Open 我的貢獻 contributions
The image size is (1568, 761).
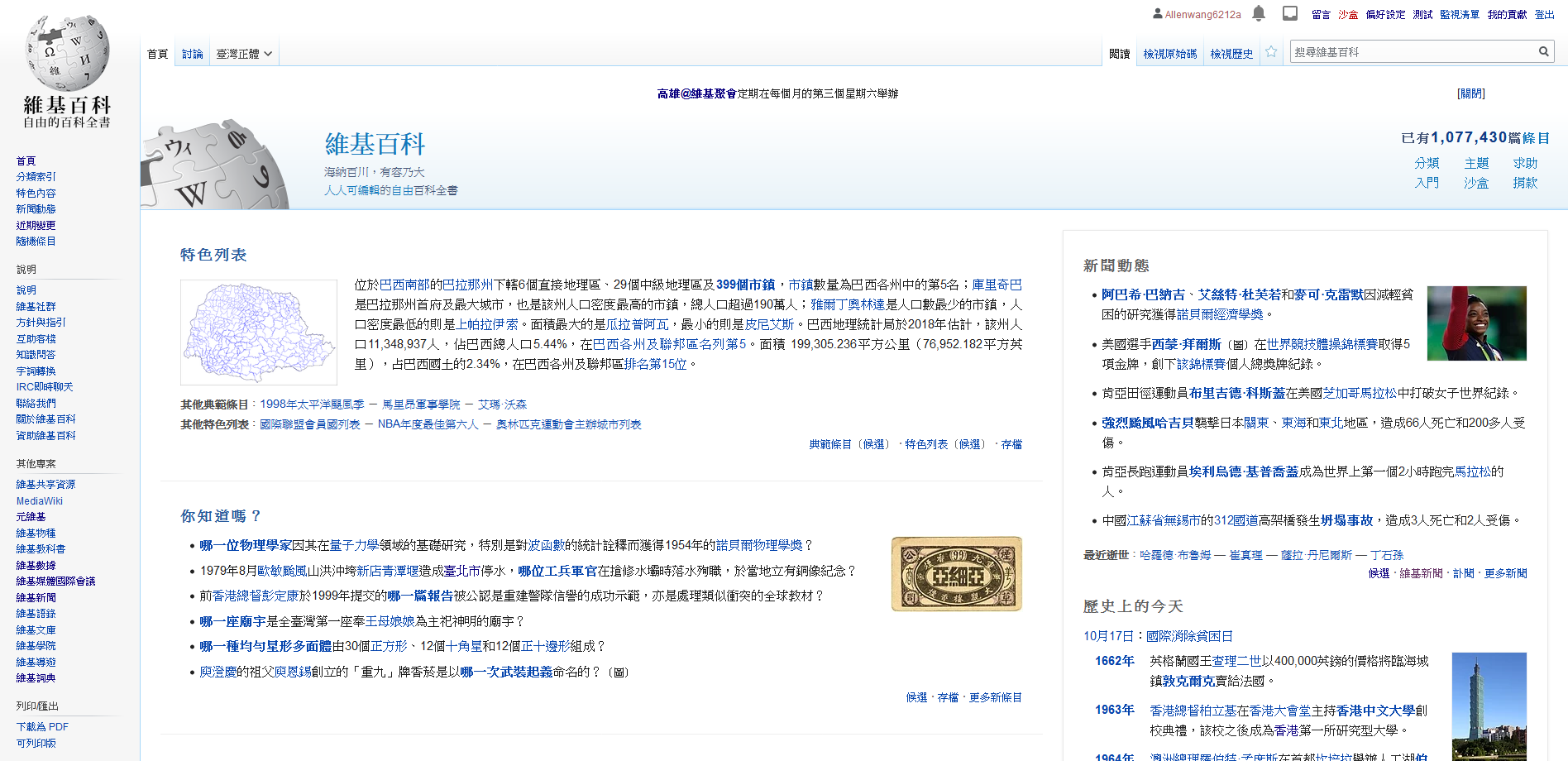coord(1507,14)
